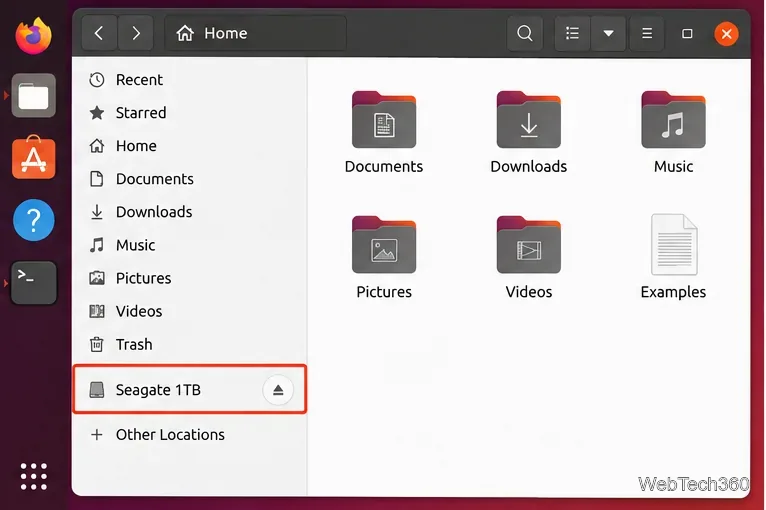Select Videos in the sidebar
The image size is (766, 510).
tap(190, 312)
